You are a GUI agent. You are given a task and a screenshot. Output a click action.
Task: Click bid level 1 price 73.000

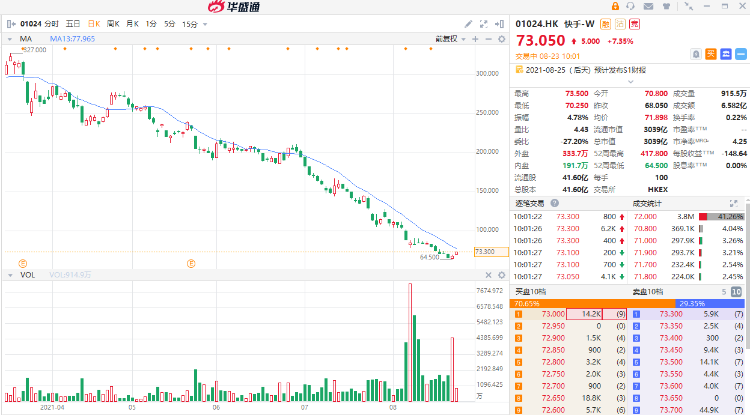(553, 314)
